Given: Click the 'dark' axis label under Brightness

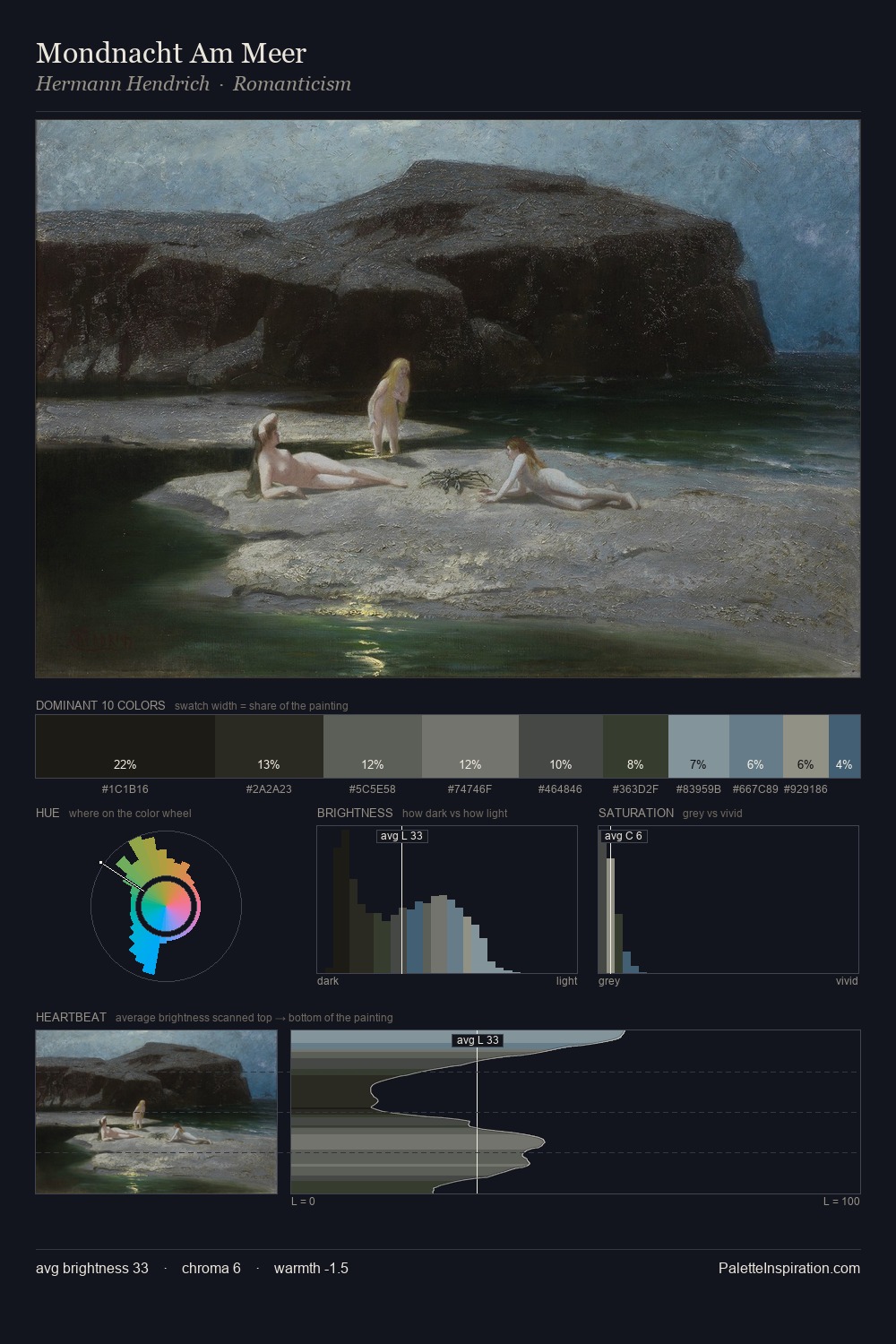Looking at the screenshot, I should [x=328, y=981].
